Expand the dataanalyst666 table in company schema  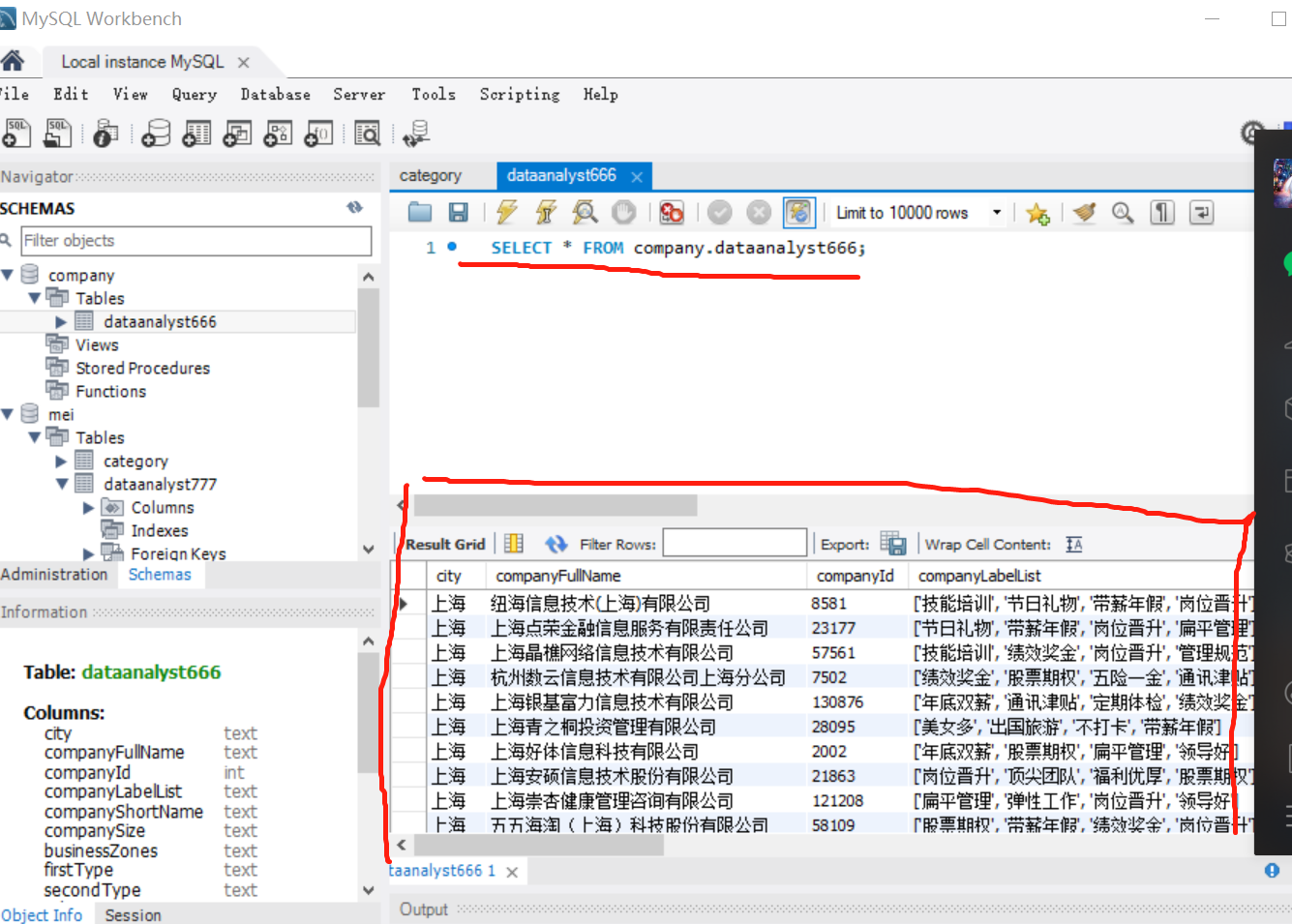point(60,321)
